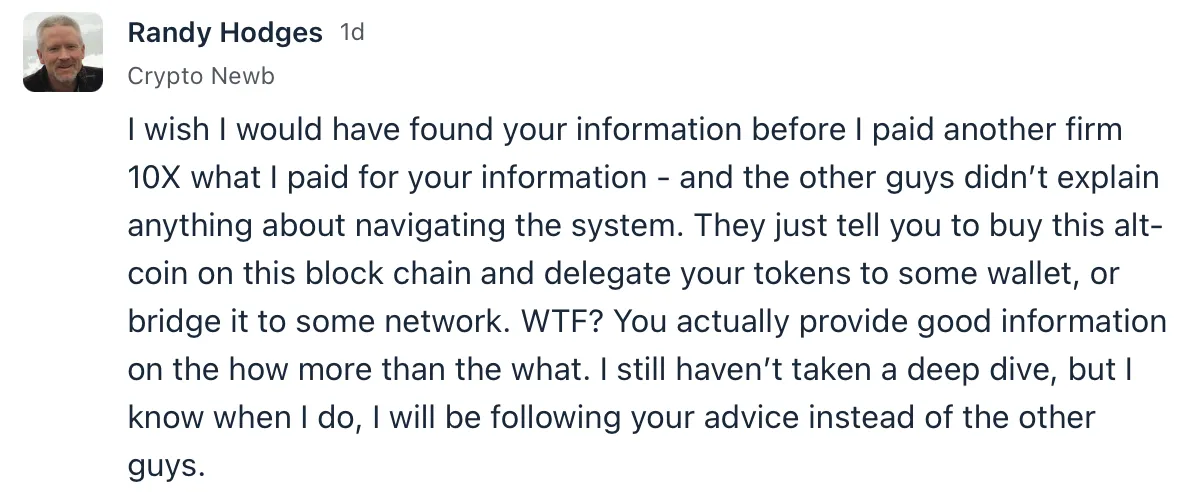
Task: Click the phrase 'following your advice'
Action: [x=645, y=419]
